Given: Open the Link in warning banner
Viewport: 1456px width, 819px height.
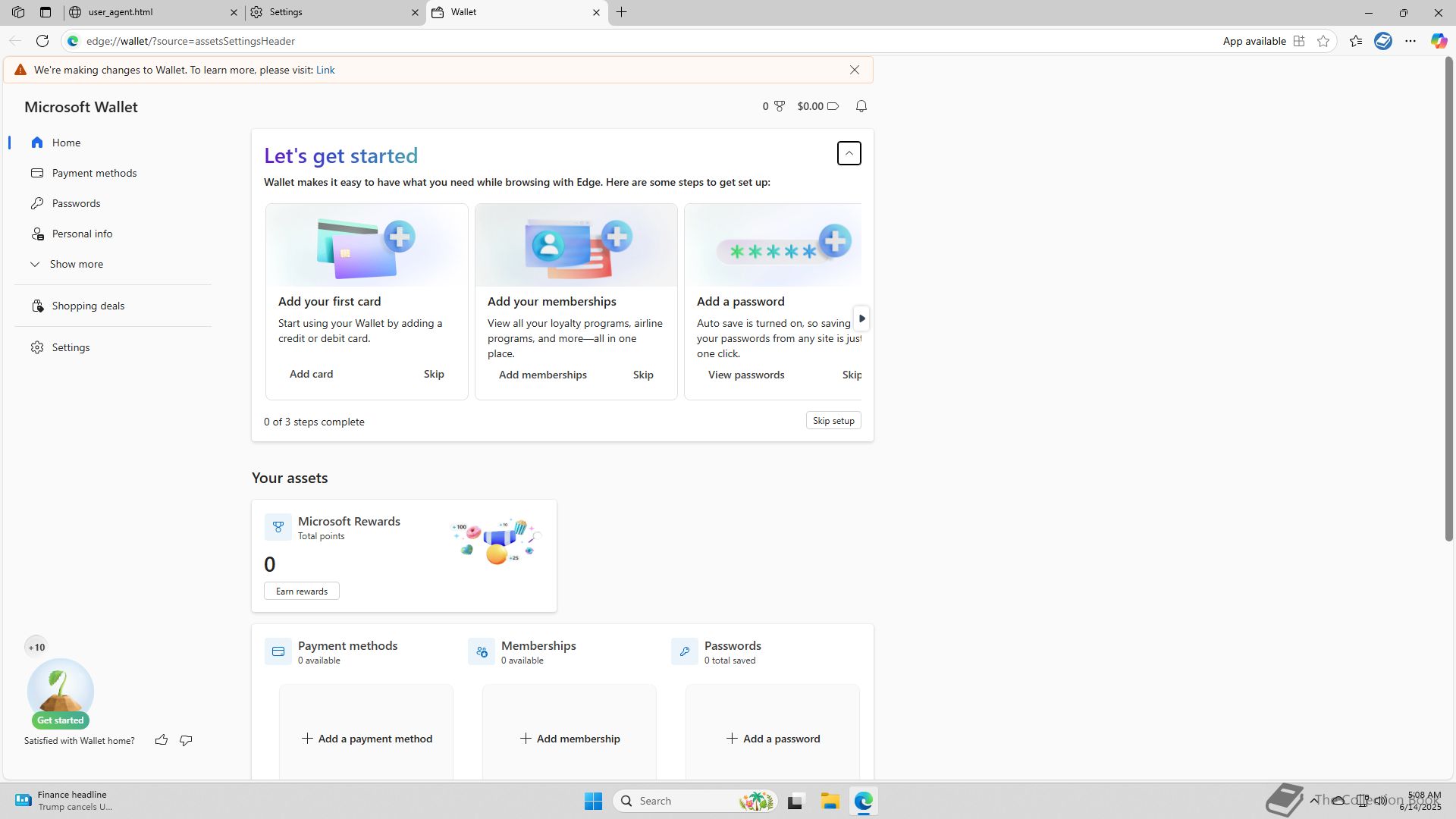Looking at the screenshot, I should (x=325, y=70).
